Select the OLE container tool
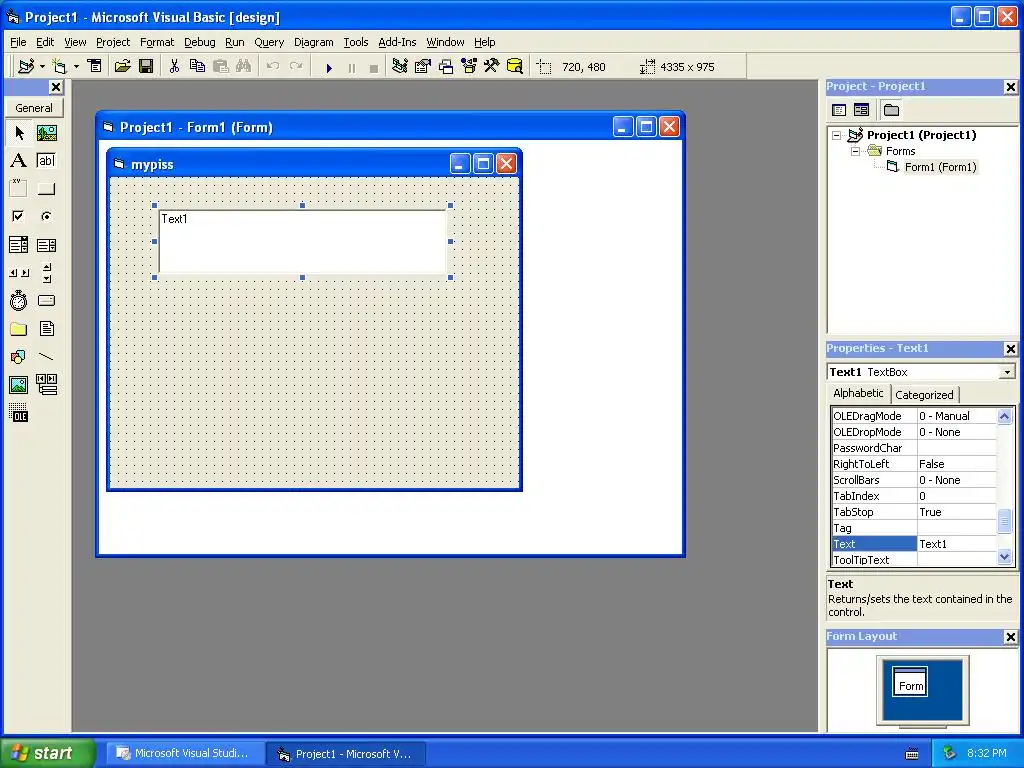Image resolution: width=1024 pixels, height=768 pixels. [x=19, y=413]
